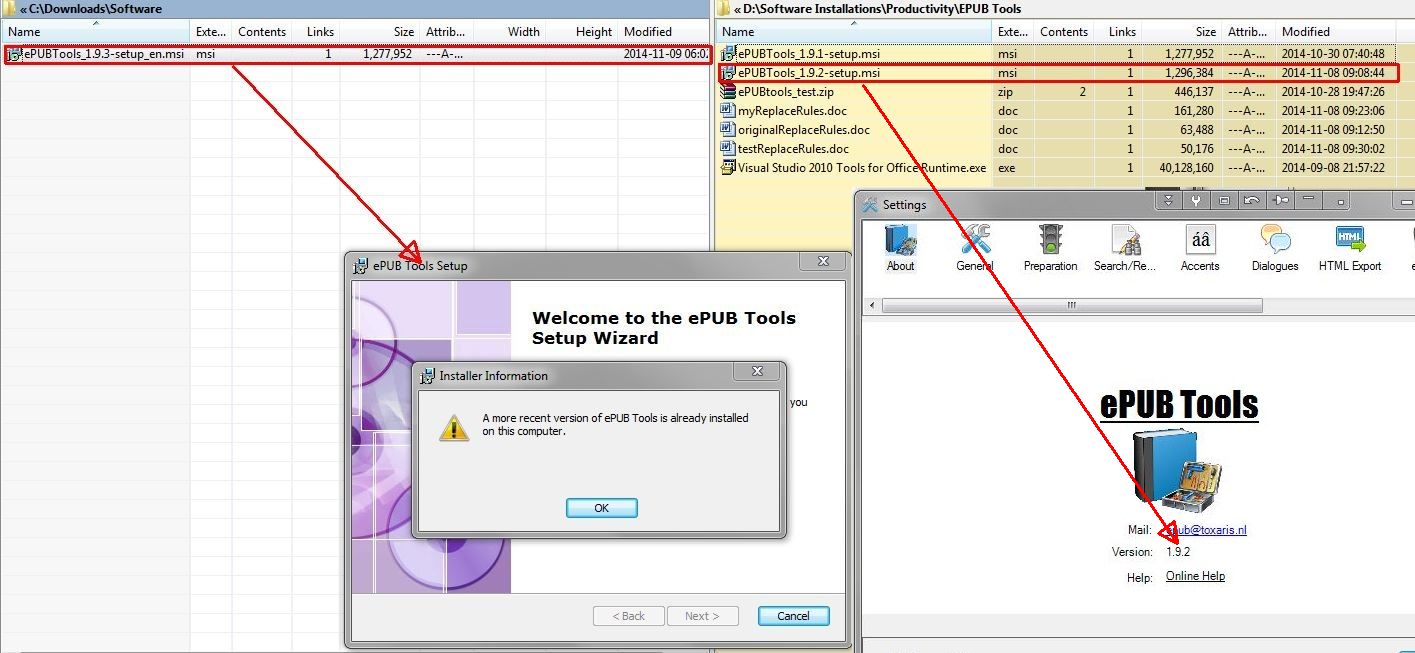The width and height of the screenshot is (1415, 653).
Task: Select ePUBTools_1.9.2-setup.msi file name
Action: click(x=809, y=73)
